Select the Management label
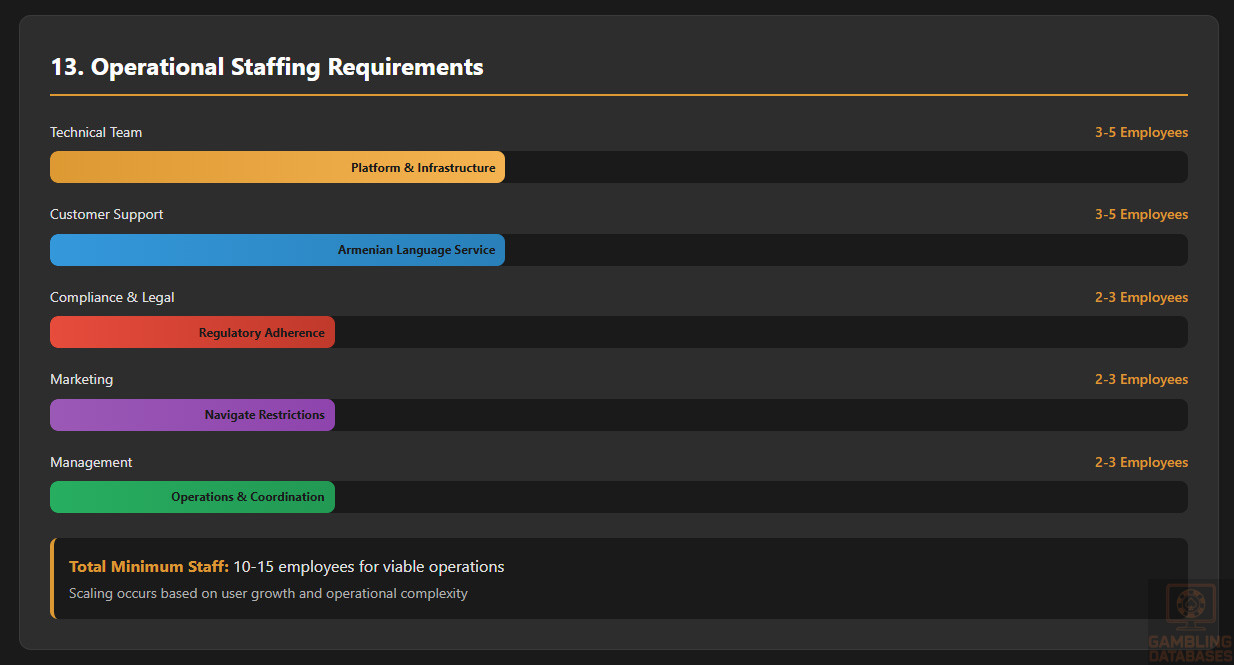This screenshot has height=665, width=1234. [91, 462]
